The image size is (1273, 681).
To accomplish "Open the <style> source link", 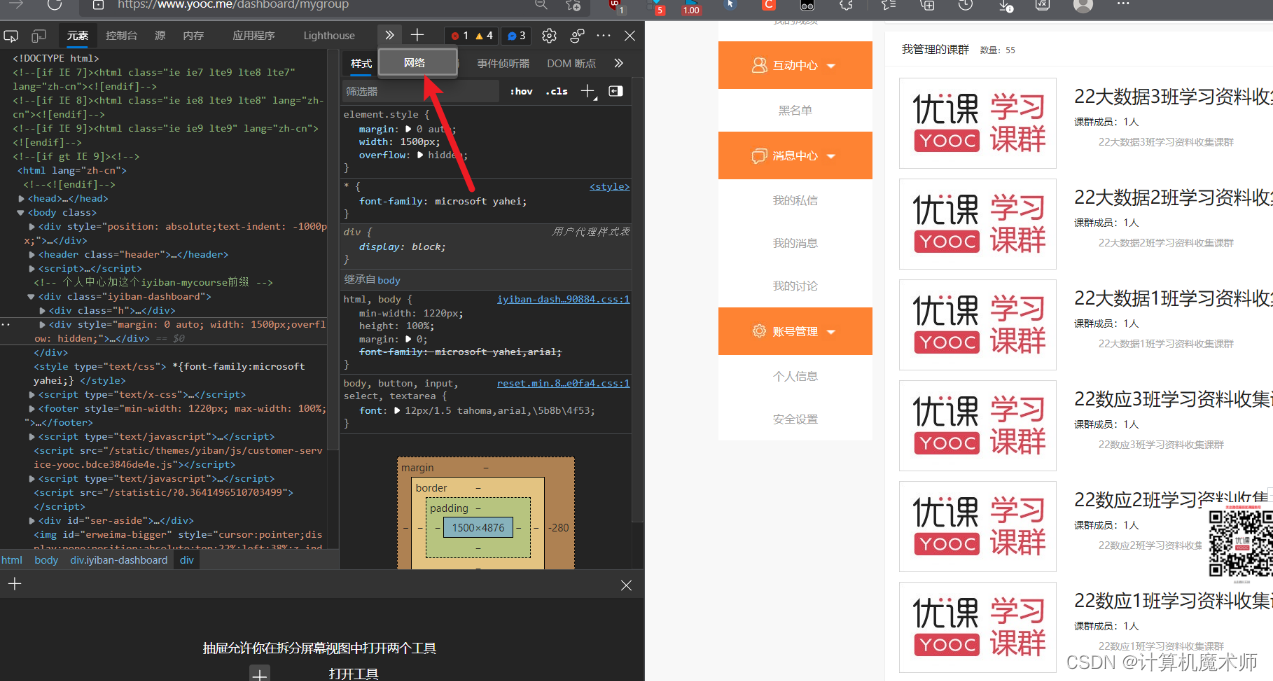I will [609, 187].
